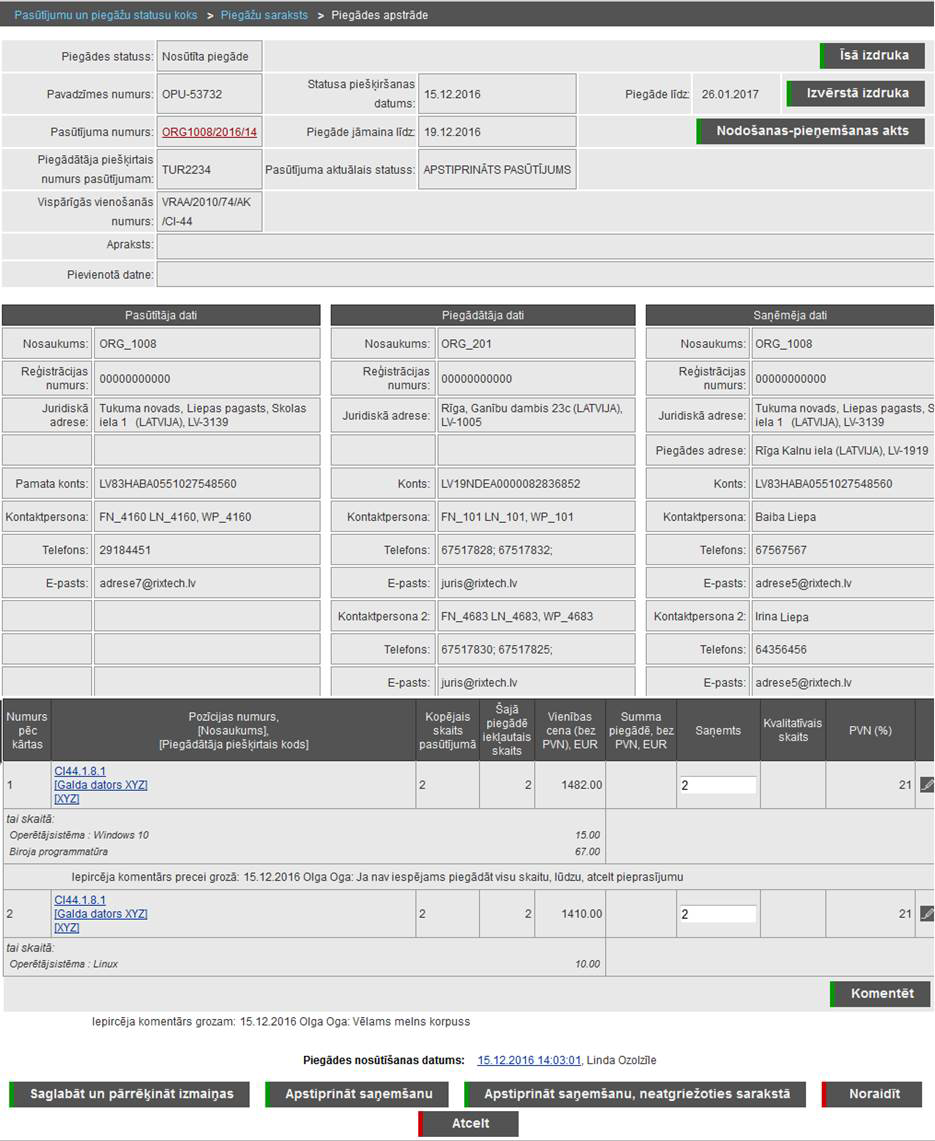
Task: Click the edit pencil icon for row 2
Action: pos(926,913)
